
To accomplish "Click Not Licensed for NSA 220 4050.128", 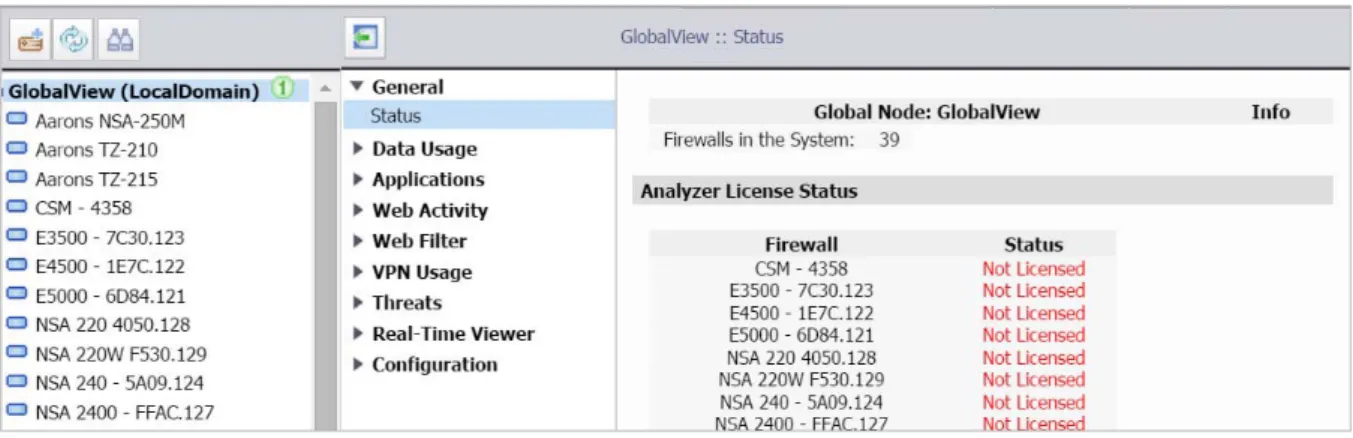I will click(1033, 357).
